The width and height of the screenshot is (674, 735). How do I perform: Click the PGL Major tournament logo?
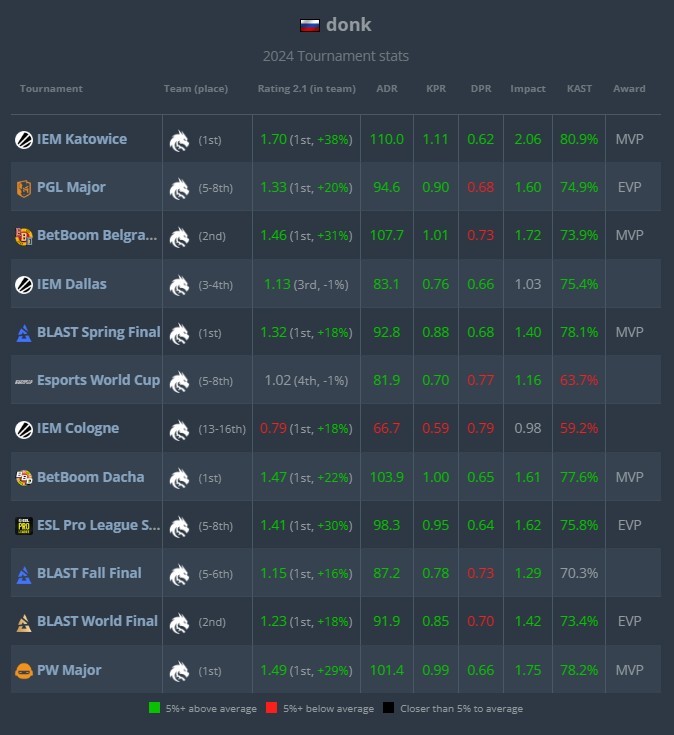24,188
